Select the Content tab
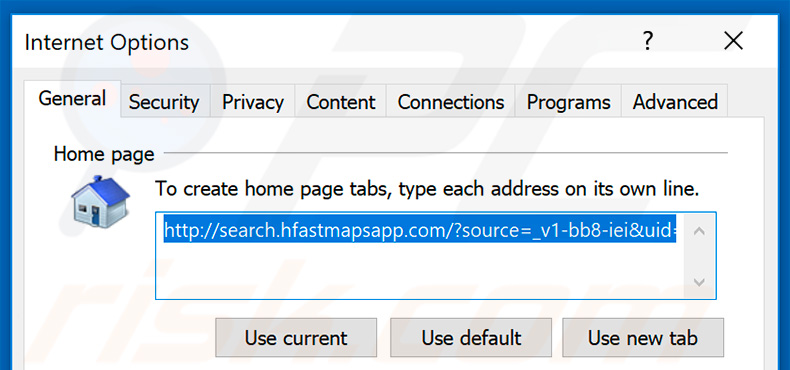The image size is (790, 370). (341, 102)
